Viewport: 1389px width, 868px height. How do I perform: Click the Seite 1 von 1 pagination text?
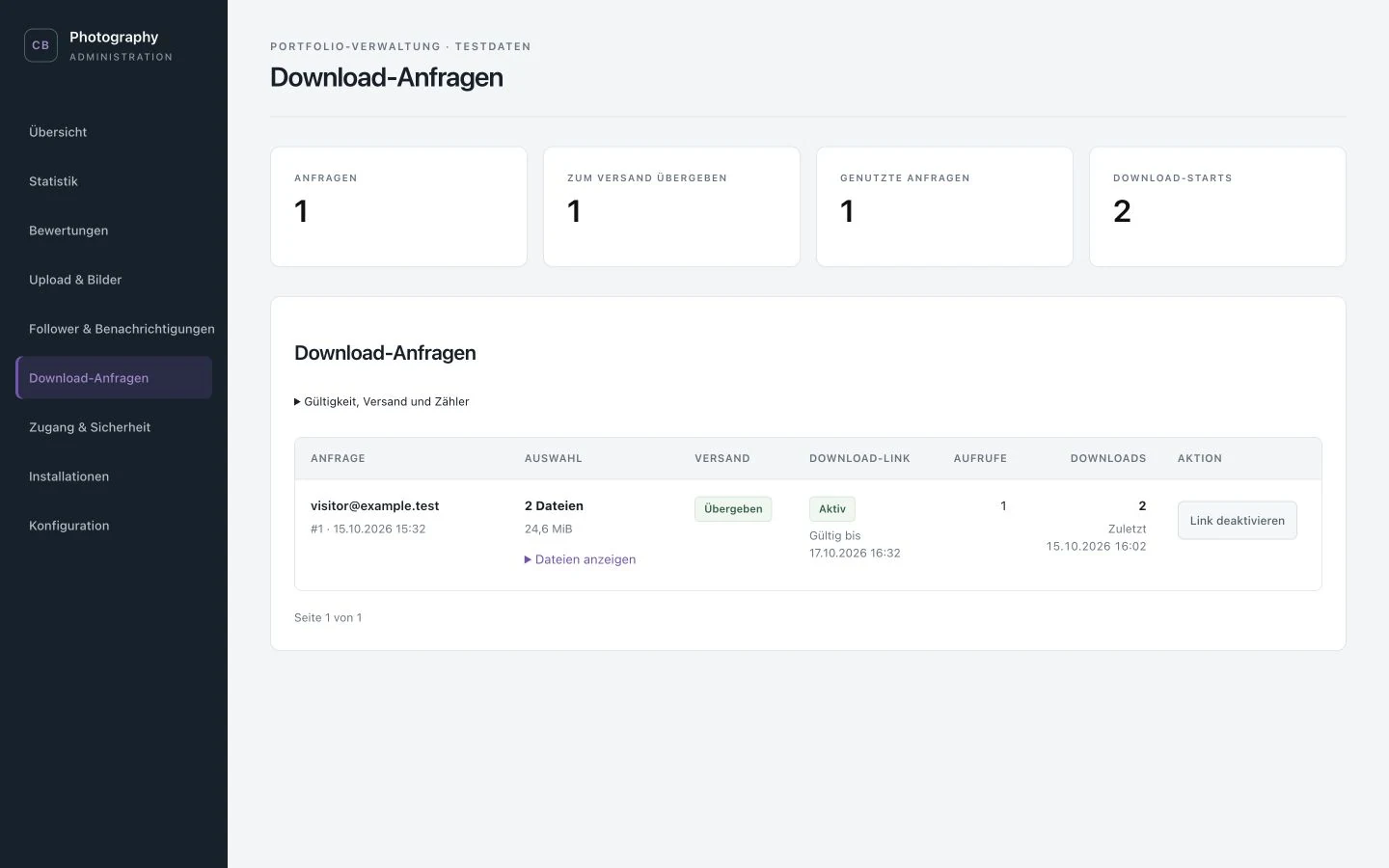pos(328,617)
